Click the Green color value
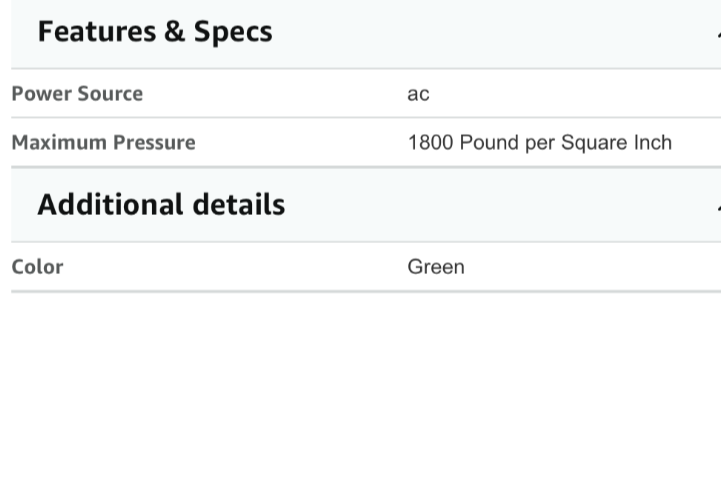Viewport: 721px width, 500px height. coord(436,267)
